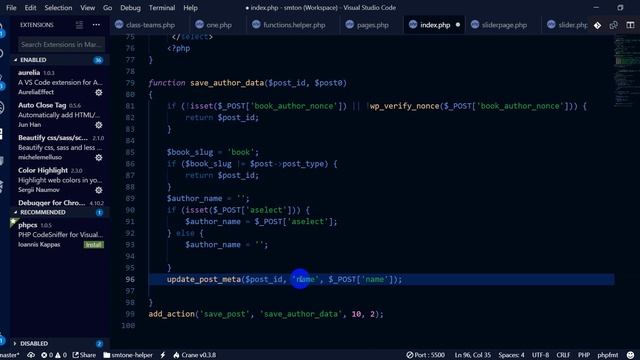Click unsaved dot on index.php tab

coord(458,25)
